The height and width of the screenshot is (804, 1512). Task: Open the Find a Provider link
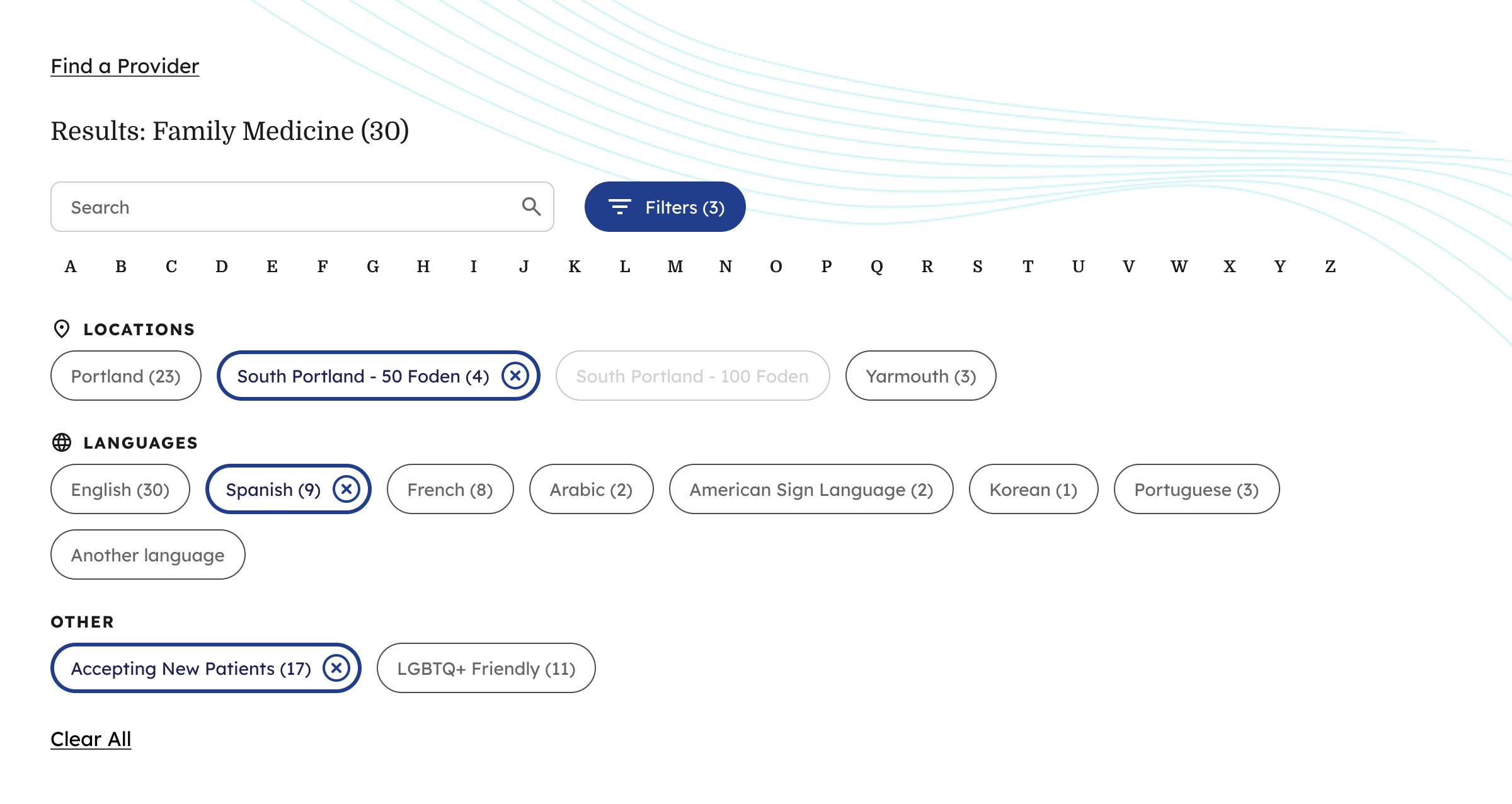click(x=125, y=66)
